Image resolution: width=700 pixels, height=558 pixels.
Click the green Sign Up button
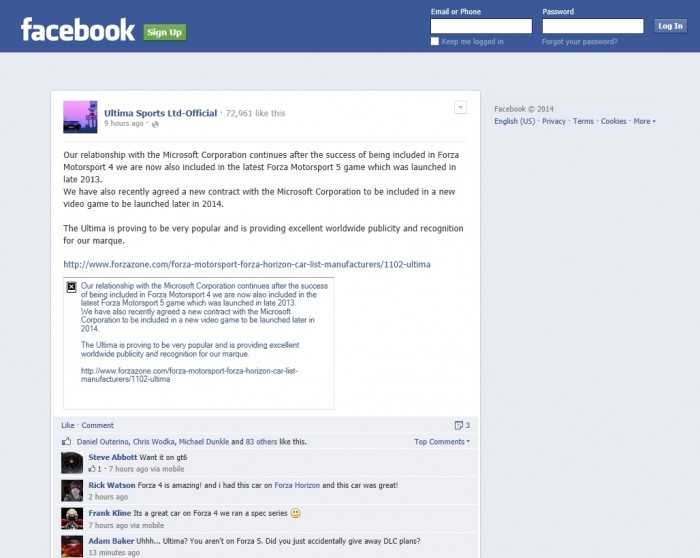pyautogui.click(x=165, y=32)
